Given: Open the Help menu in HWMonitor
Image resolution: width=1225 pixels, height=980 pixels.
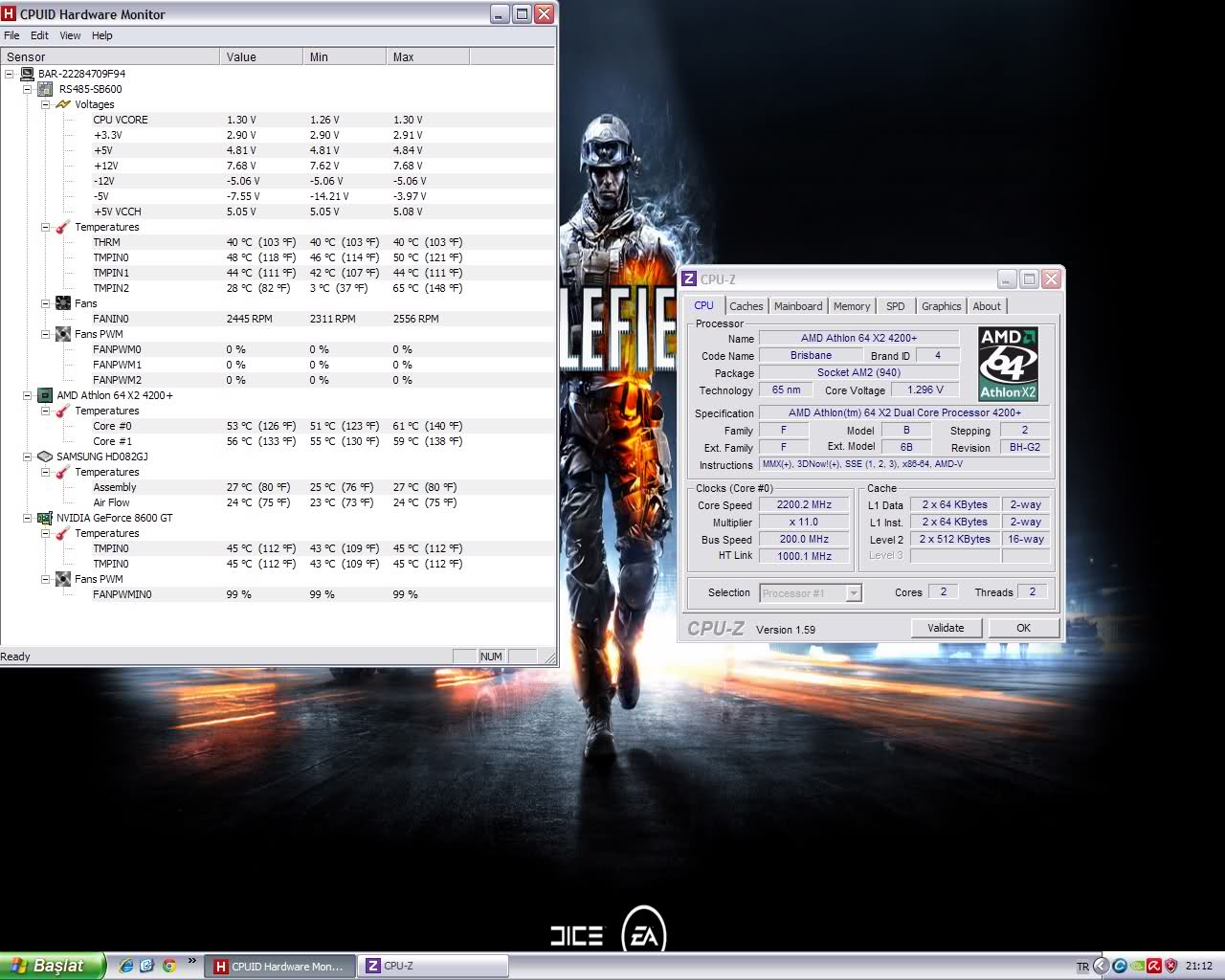Looking at the screenshot, I should click(102, 35).
